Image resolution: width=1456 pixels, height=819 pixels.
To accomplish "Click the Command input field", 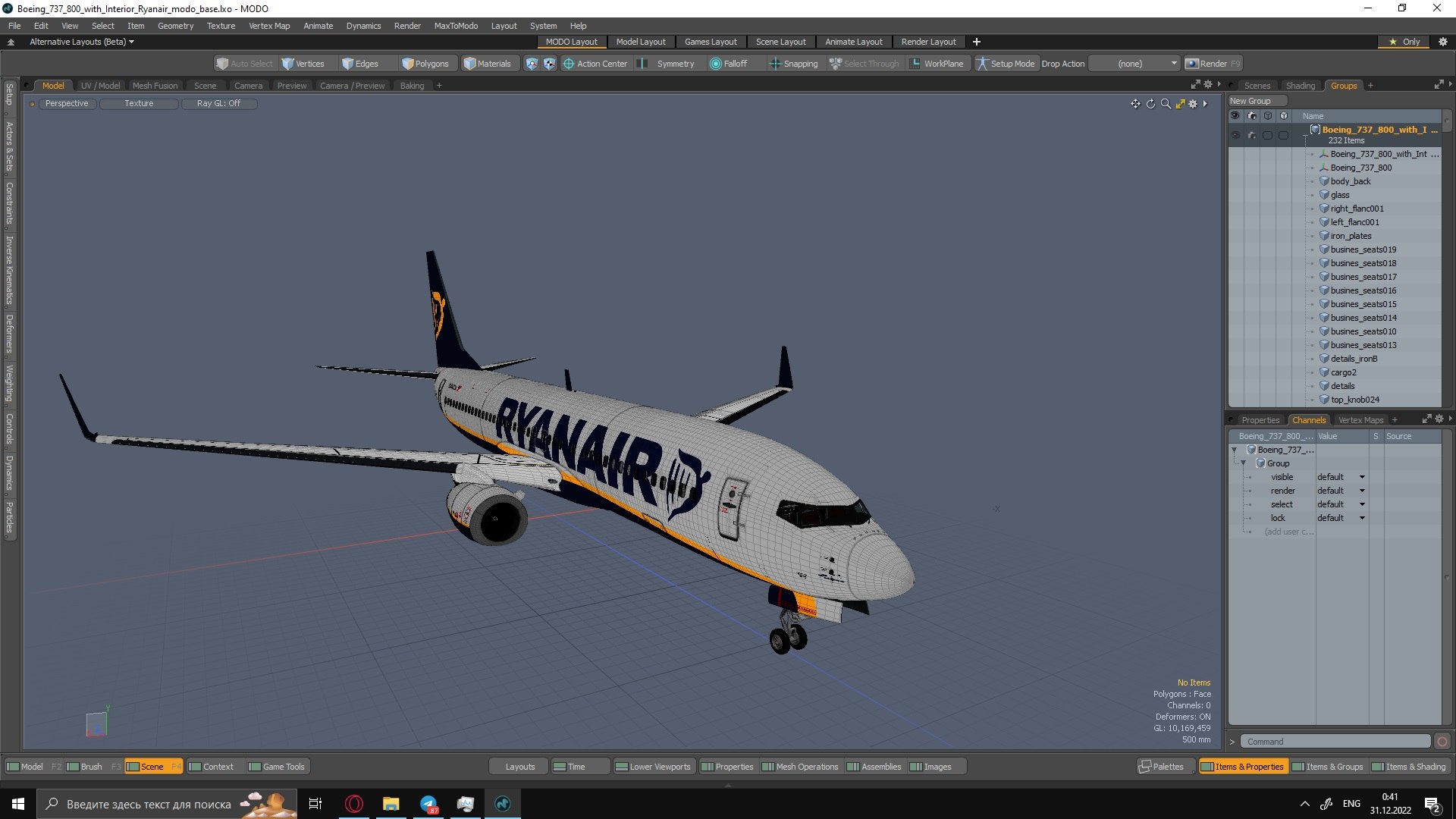I will (1335, 742).
